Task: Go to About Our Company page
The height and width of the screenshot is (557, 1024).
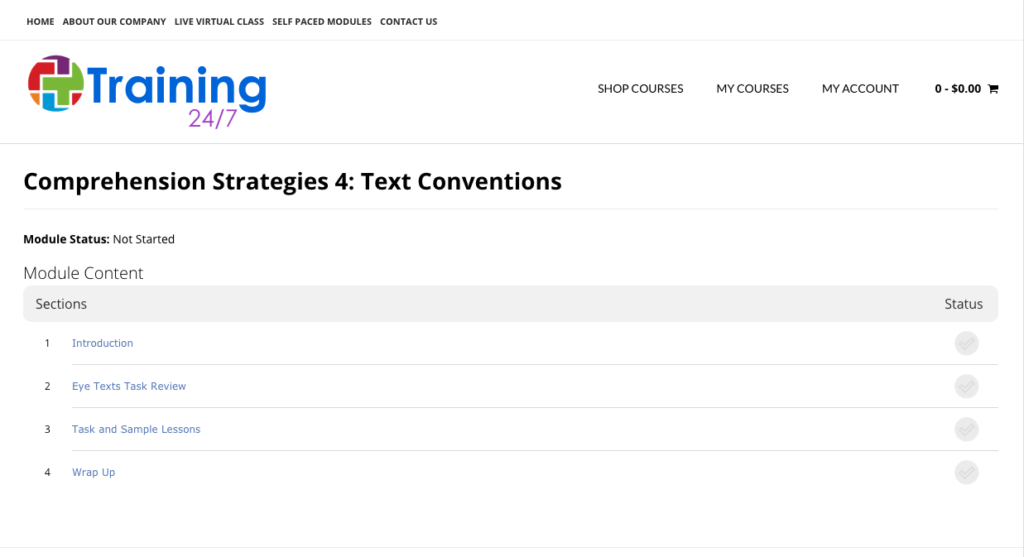Action: [x=114, y=21]
